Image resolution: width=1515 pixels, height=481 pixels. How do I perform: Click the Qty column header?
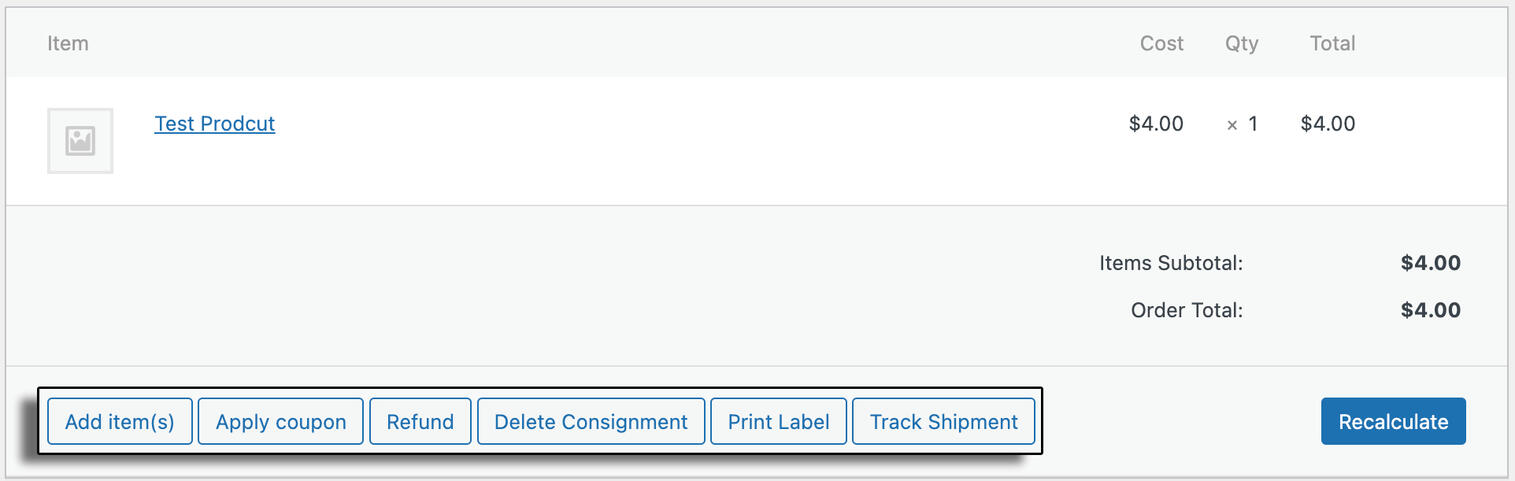pos(1241,44)
